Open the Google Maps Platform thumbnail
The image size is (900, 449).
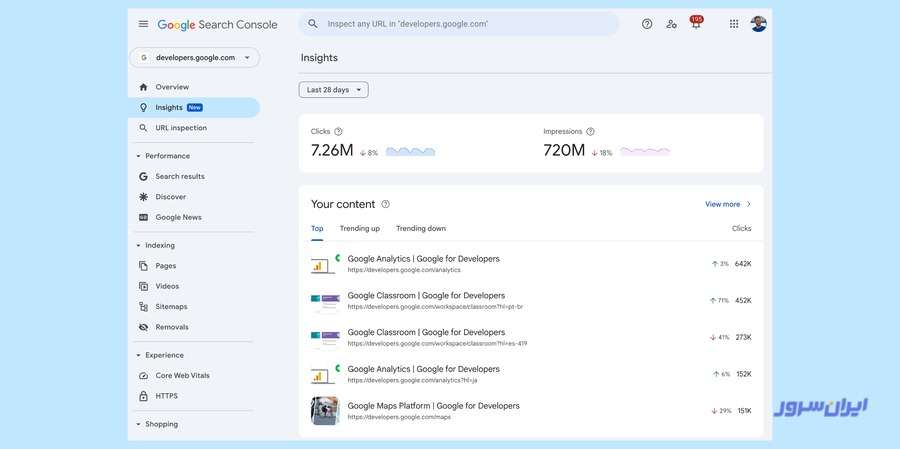point(325,411)
